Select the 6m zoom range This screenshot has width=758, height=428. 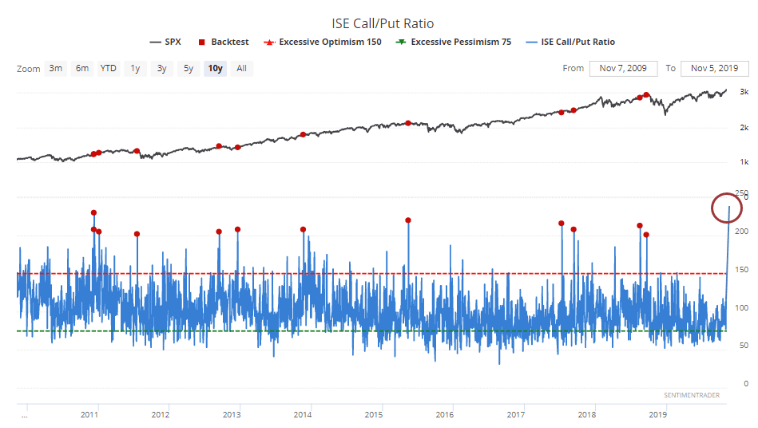pos(82,68)
